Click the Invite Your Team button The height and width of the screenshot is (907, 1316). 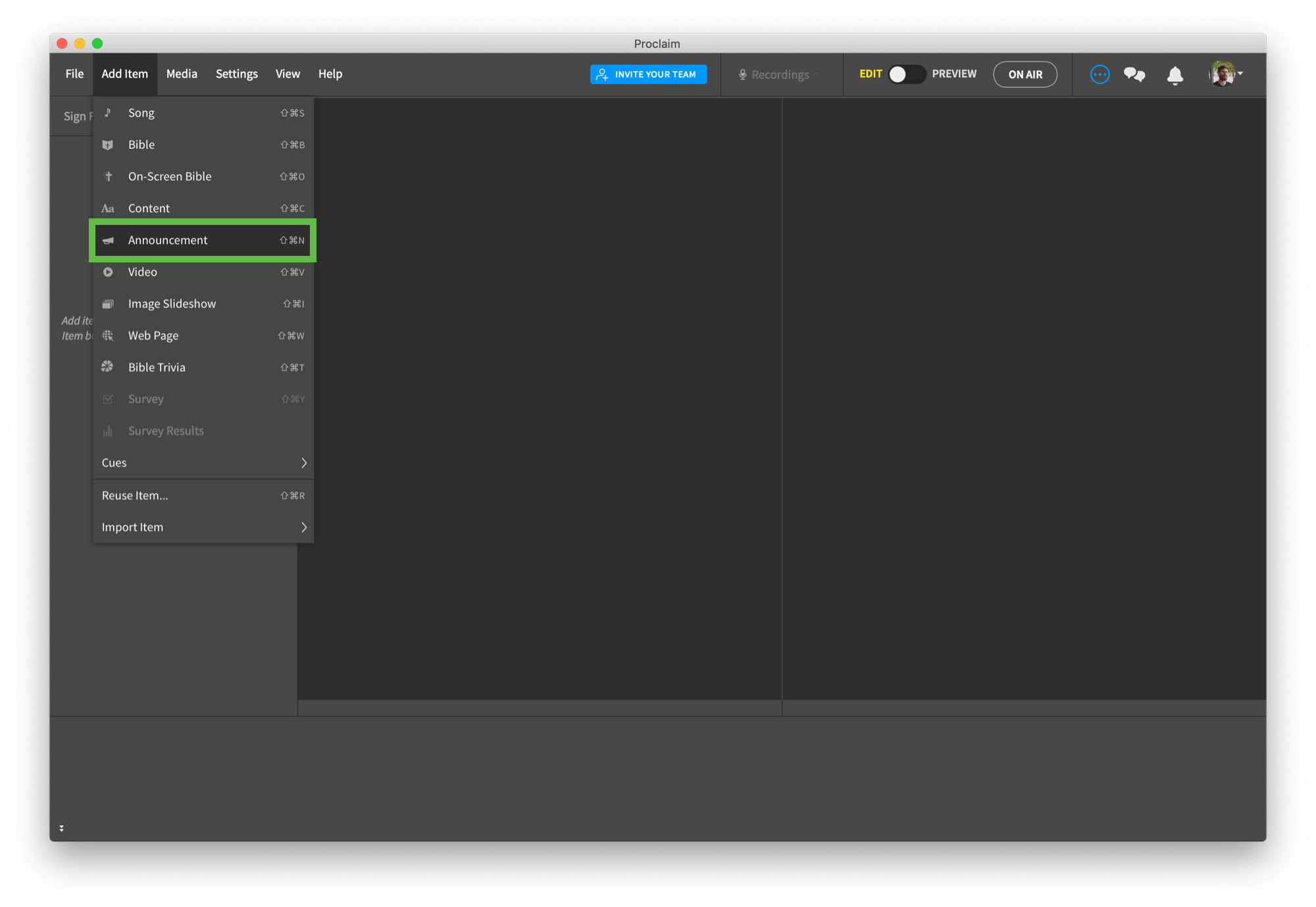[648, 74]
